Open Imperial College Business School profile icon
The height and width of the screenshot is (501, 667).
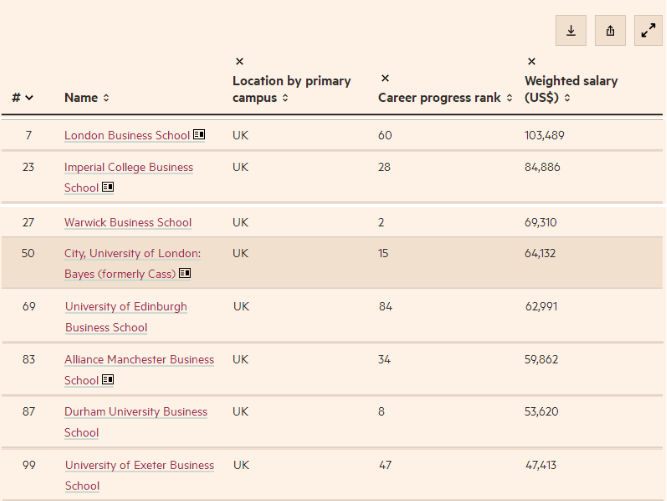pos(108,187)
